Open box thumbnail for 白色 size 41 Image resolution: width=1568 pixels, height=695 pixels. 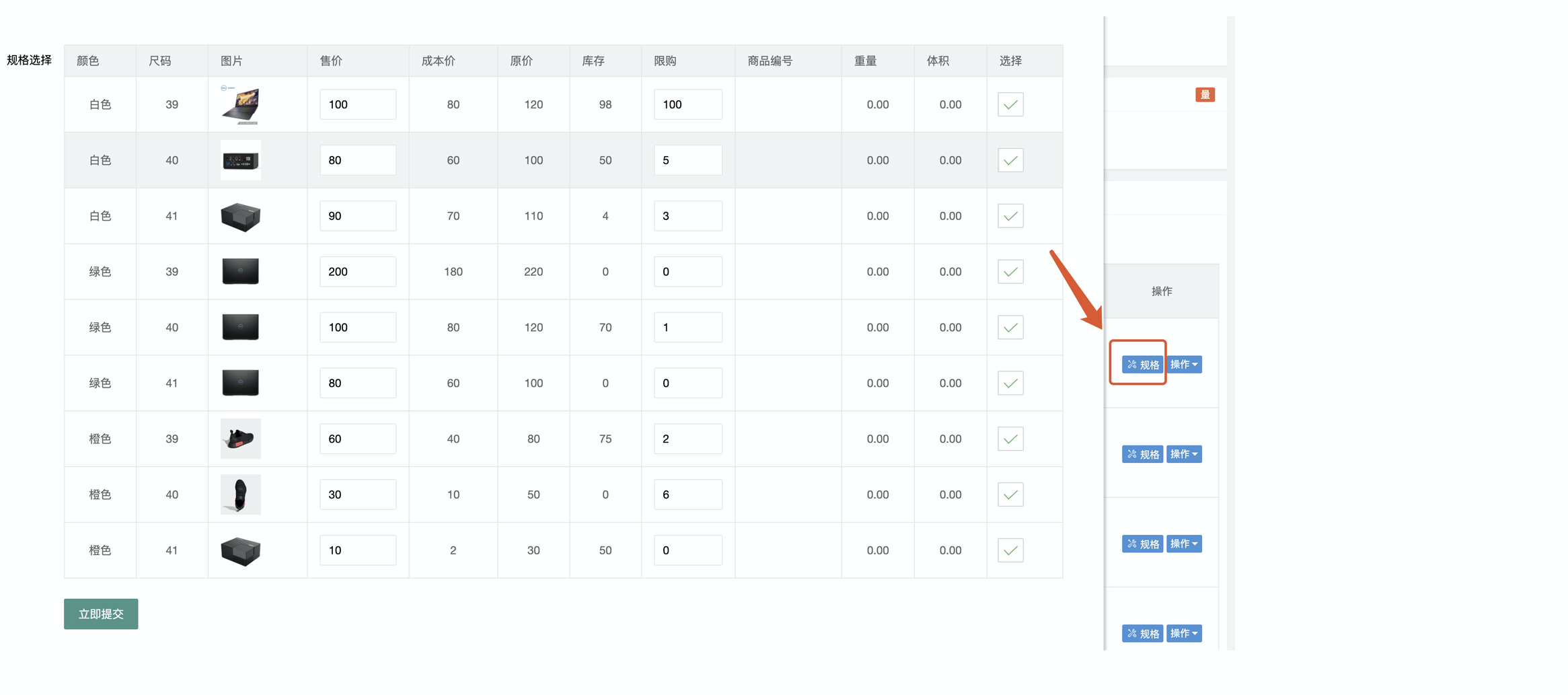[240, 216]
